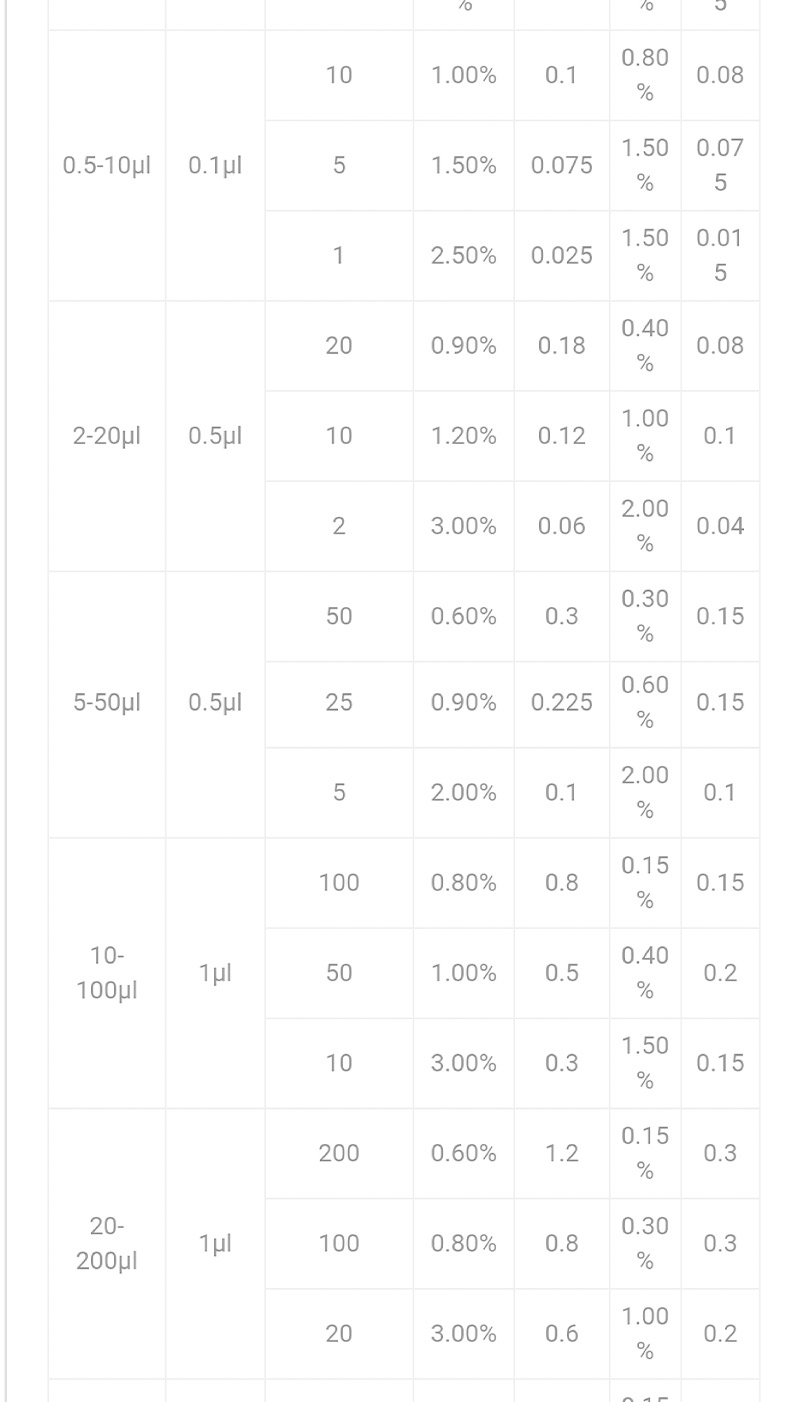
Task: Select the 25 test volume cell
Action: 339,703
